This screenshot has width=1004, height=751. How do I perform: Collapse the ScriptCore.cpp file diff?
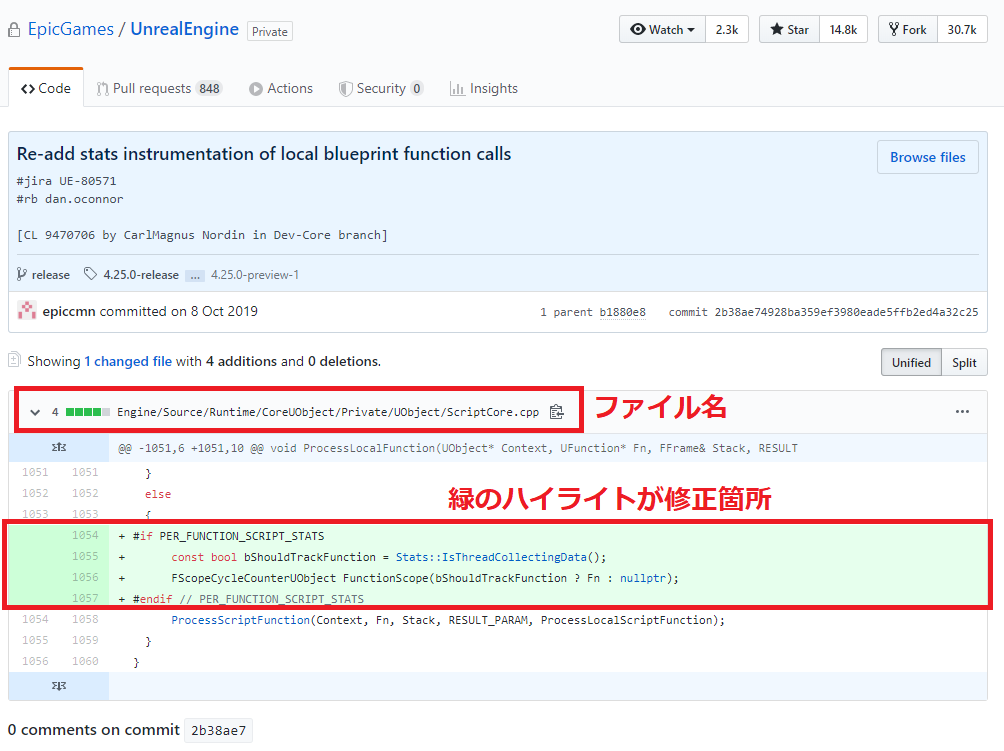(x=35, y=412)
